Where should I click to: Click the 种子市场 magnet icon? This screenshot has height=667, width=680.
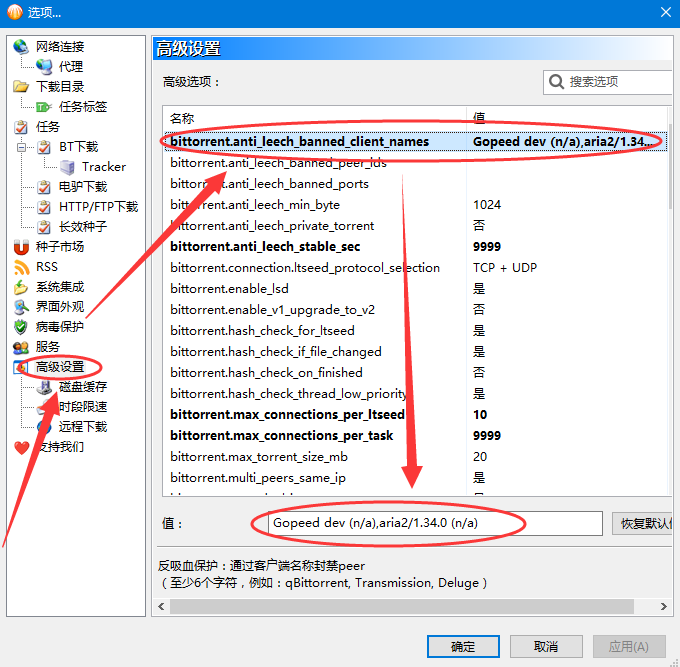21,247
